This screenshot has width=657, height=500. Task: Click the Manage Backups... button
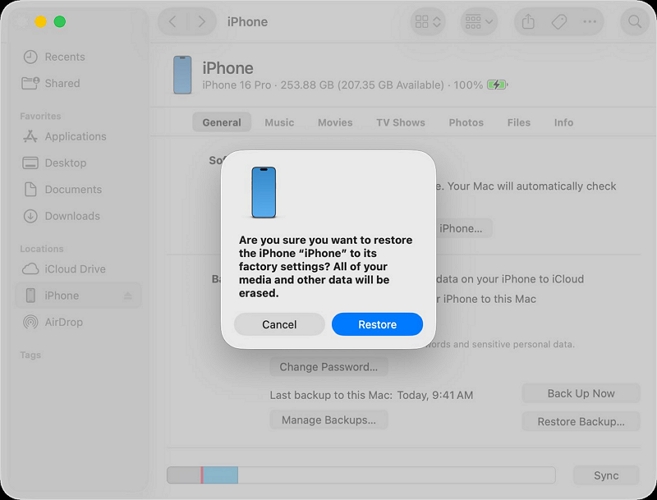(328, 420)
